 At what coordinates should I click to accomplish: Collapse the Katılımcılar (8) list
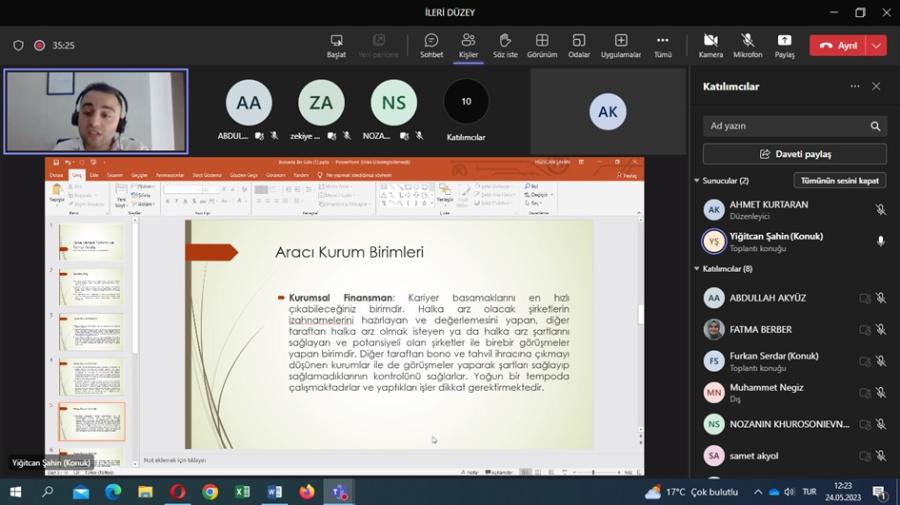point(696,269)
